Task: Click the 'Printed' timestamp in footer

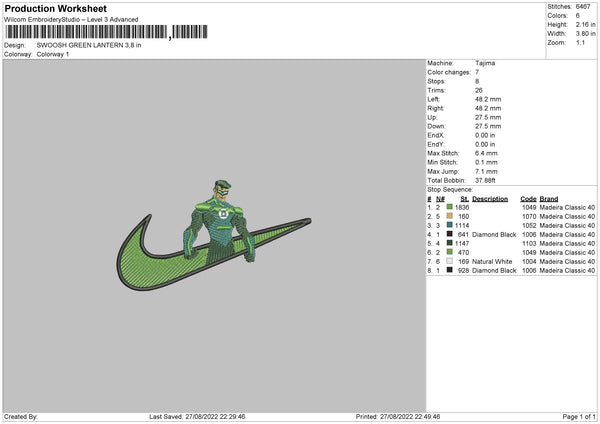Action: tap(398, 417)
